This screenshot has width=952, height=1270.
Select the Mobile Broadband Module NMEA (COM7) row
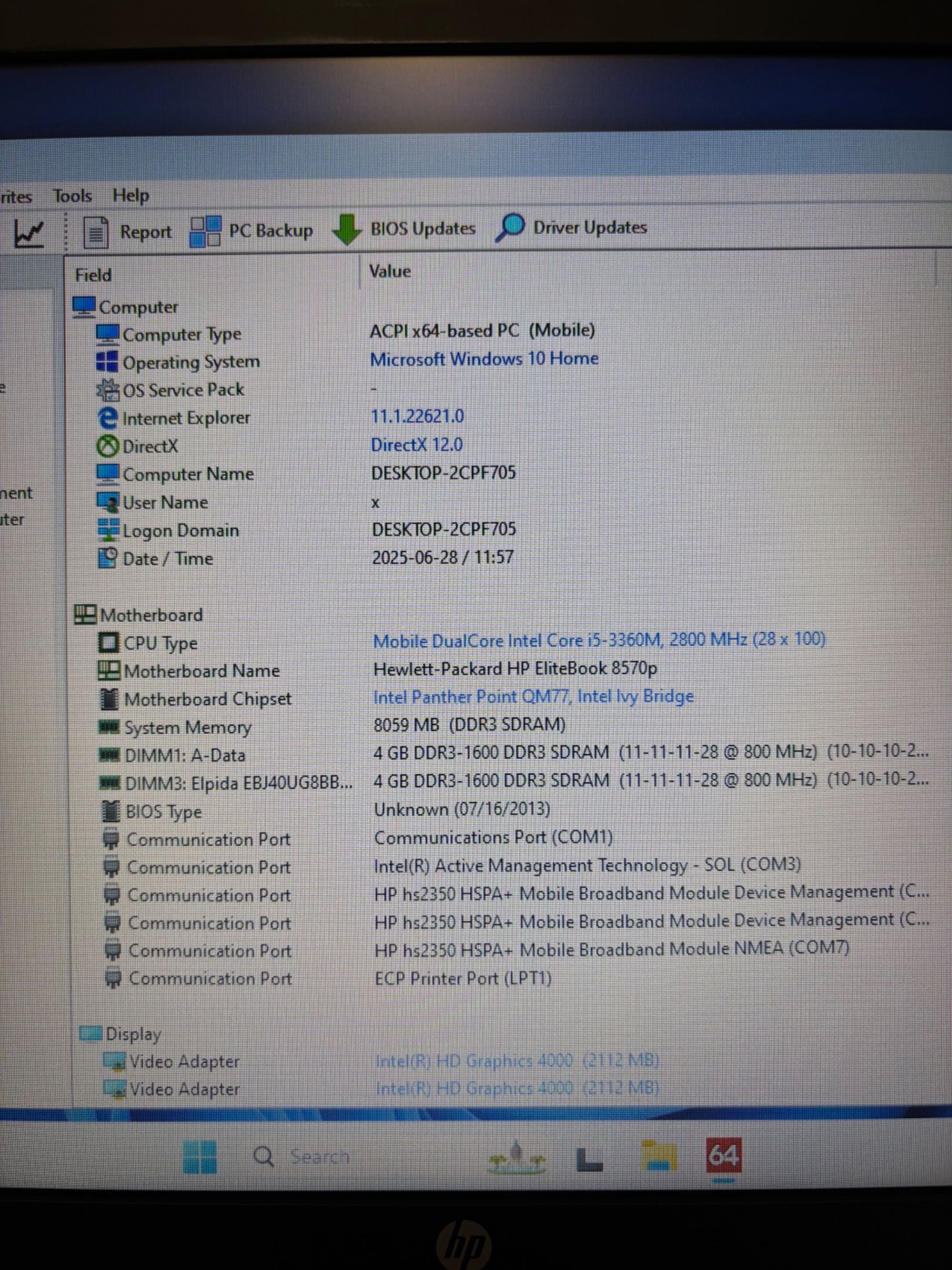click(x=612, y=949)
